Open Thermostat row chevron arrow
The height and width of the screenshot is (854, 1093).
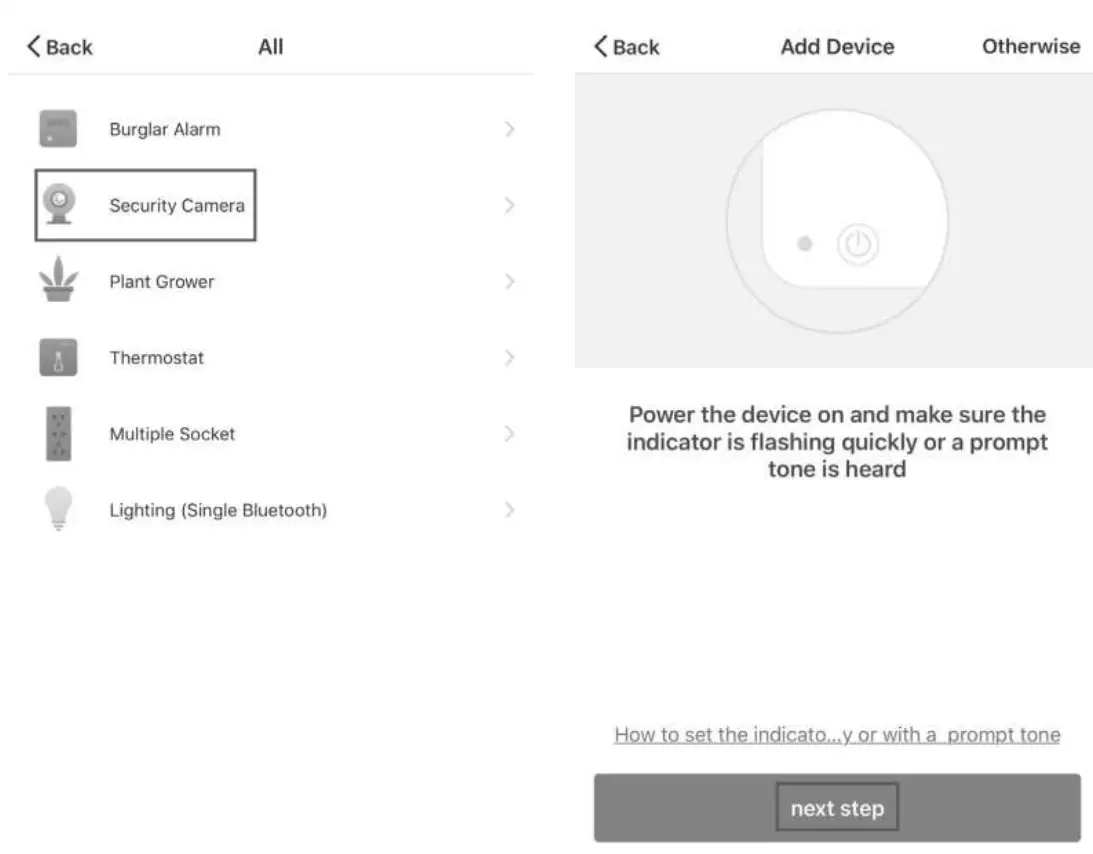click(x=509, y=357)
